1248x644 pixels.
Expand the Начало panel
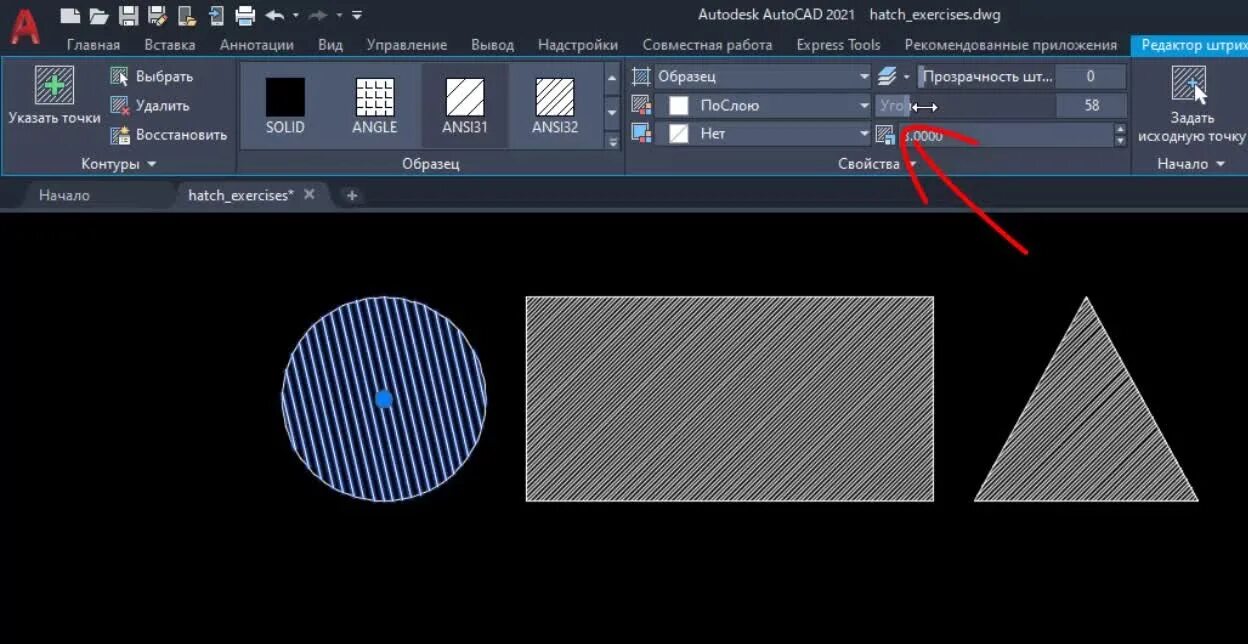[x=1191, y=163]
